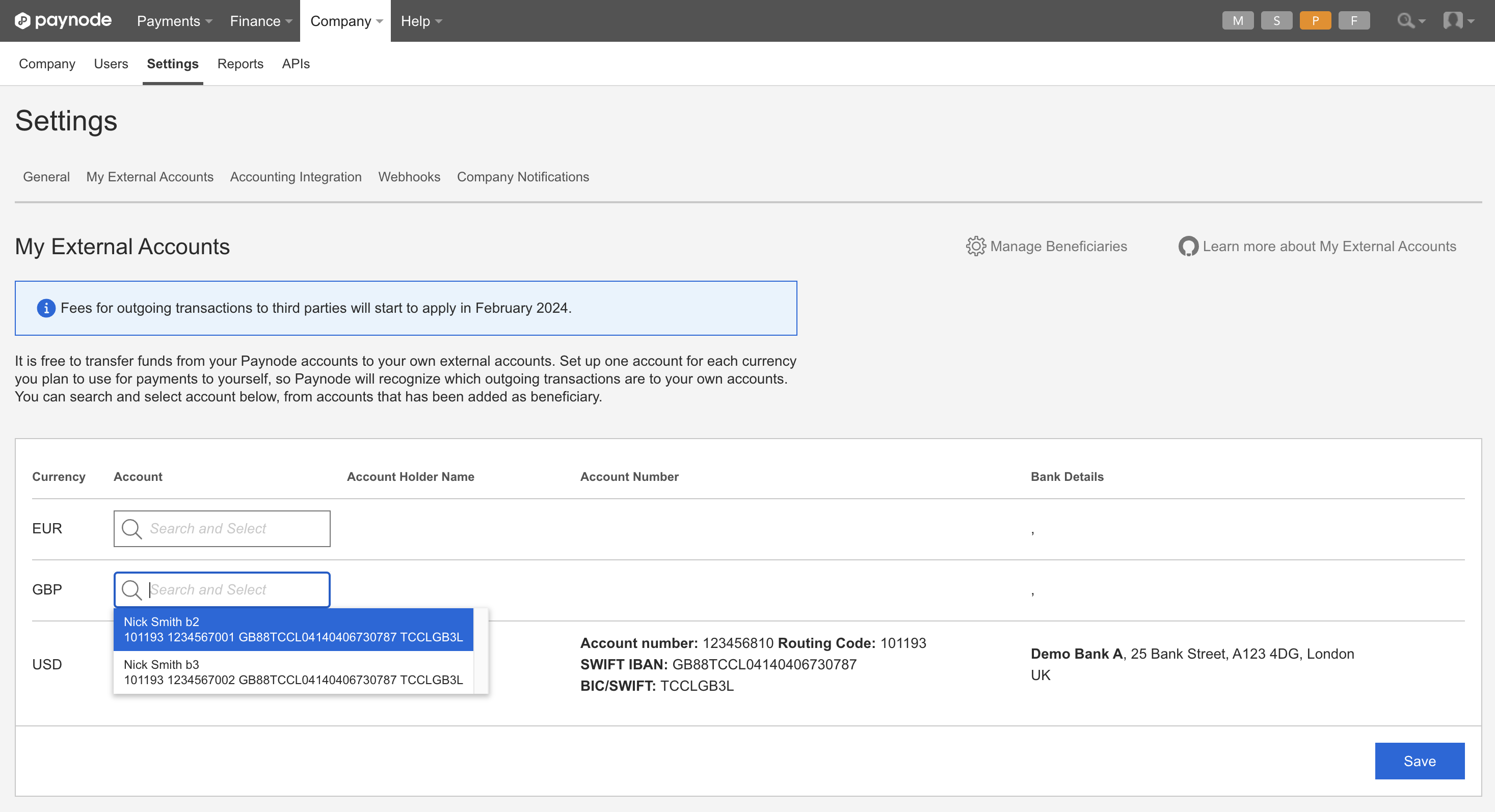The width and height of the screenshot is (1495, 812).
Task: Save the external account settings
Action: click(x=1420, y=761)
